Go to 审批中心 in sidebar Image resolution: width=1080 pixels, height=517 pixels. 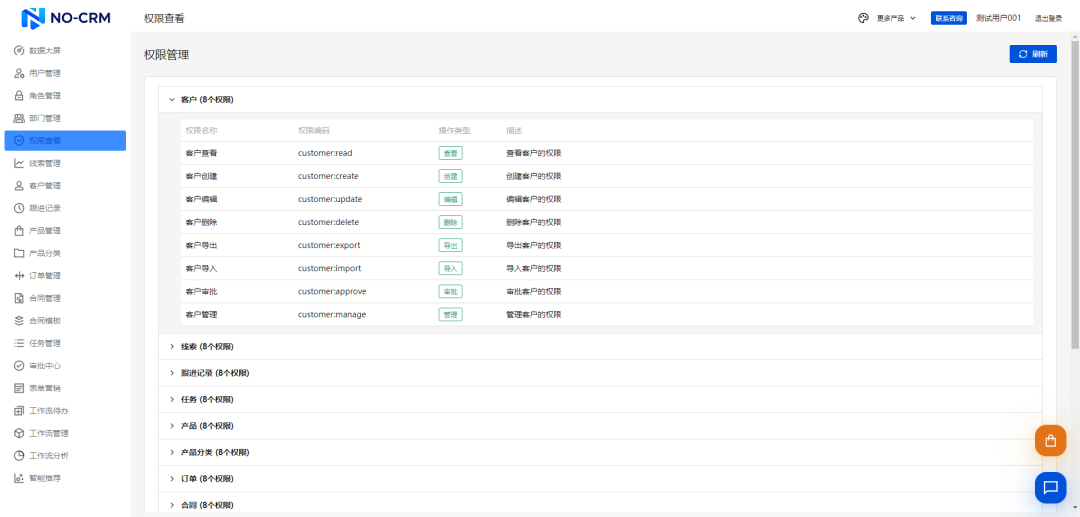tap(65, 366)
